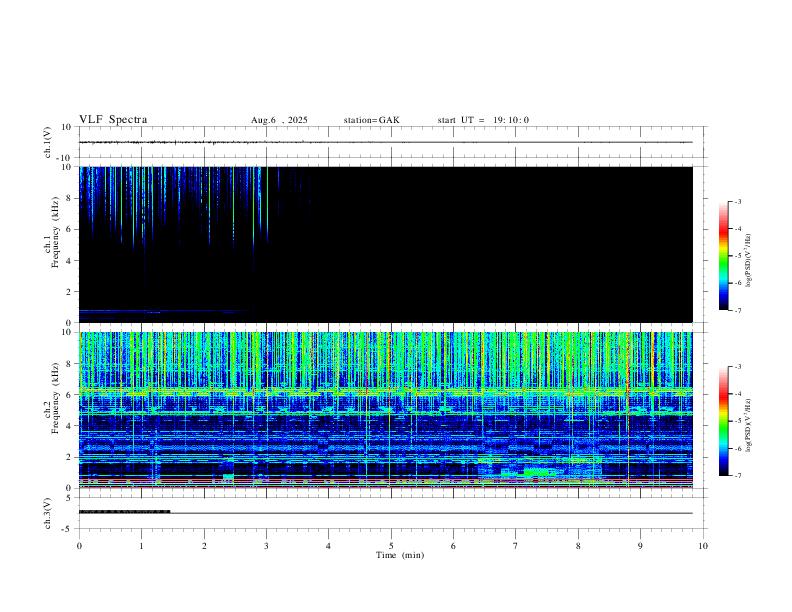The height and width of the screenshot is (612, 792).
Task: Click the "ch.1(V)" waveform axis label
Action: [x=48, y=142]
